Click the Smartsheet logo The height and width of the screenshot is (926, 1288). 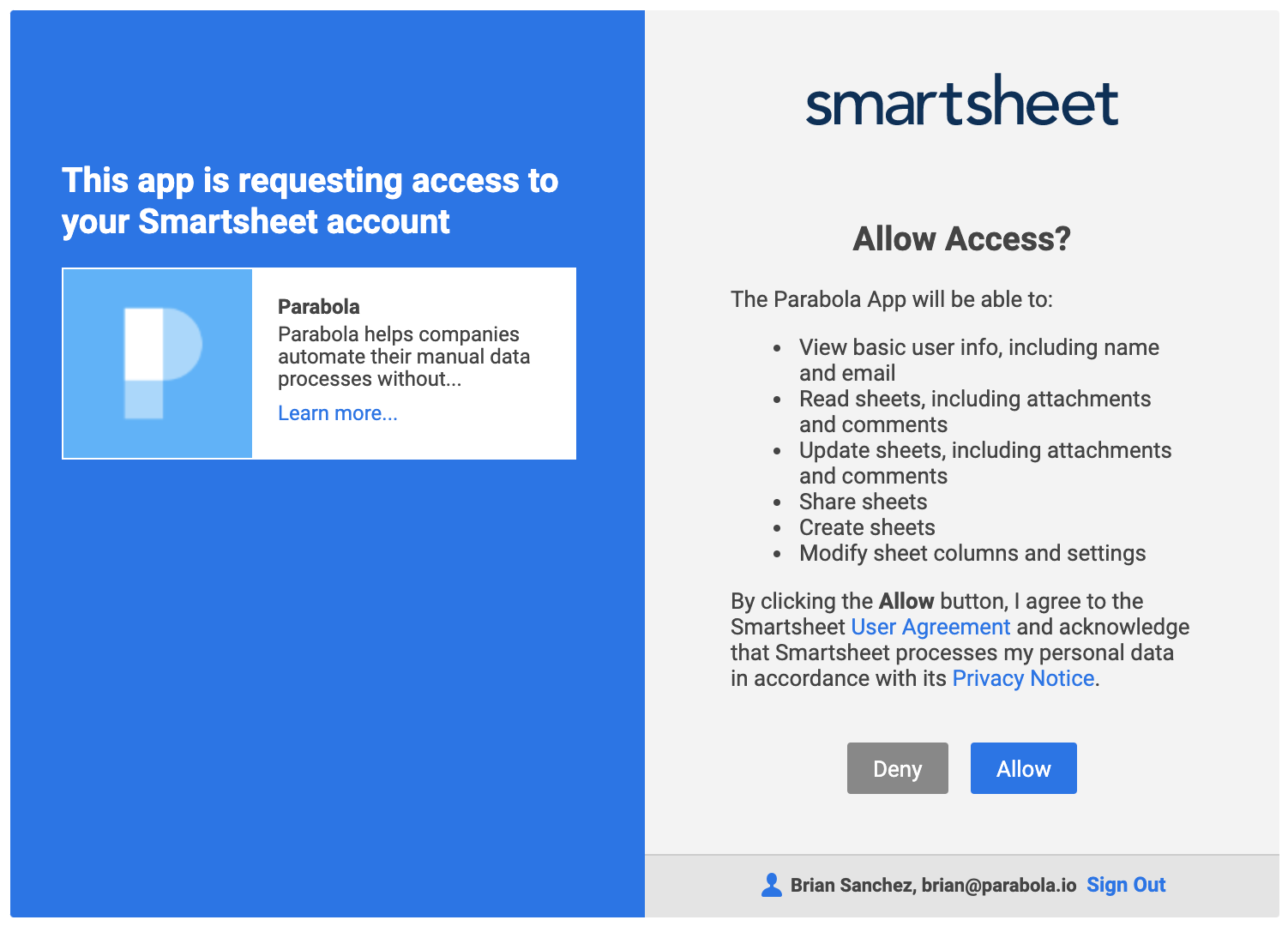coord(962,101)
